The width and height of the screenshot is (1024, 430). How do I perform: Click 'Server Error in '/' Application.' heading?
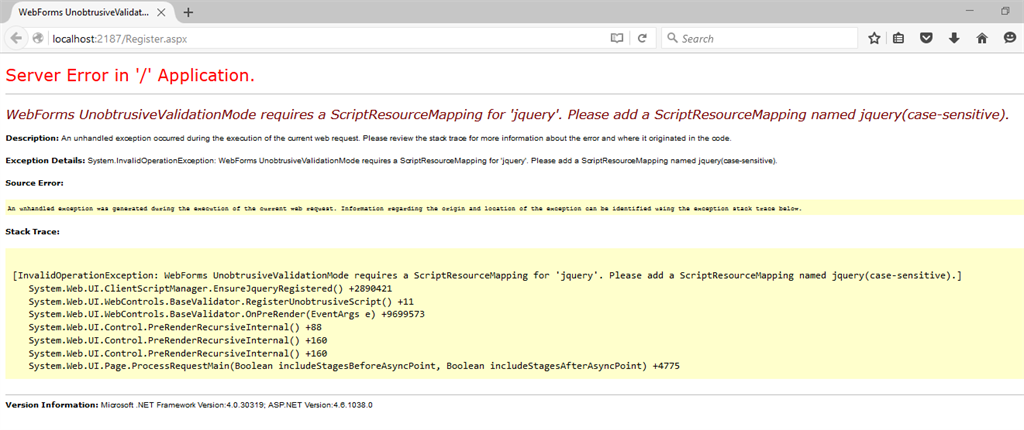pyautogui.click(x=130, y=76)
